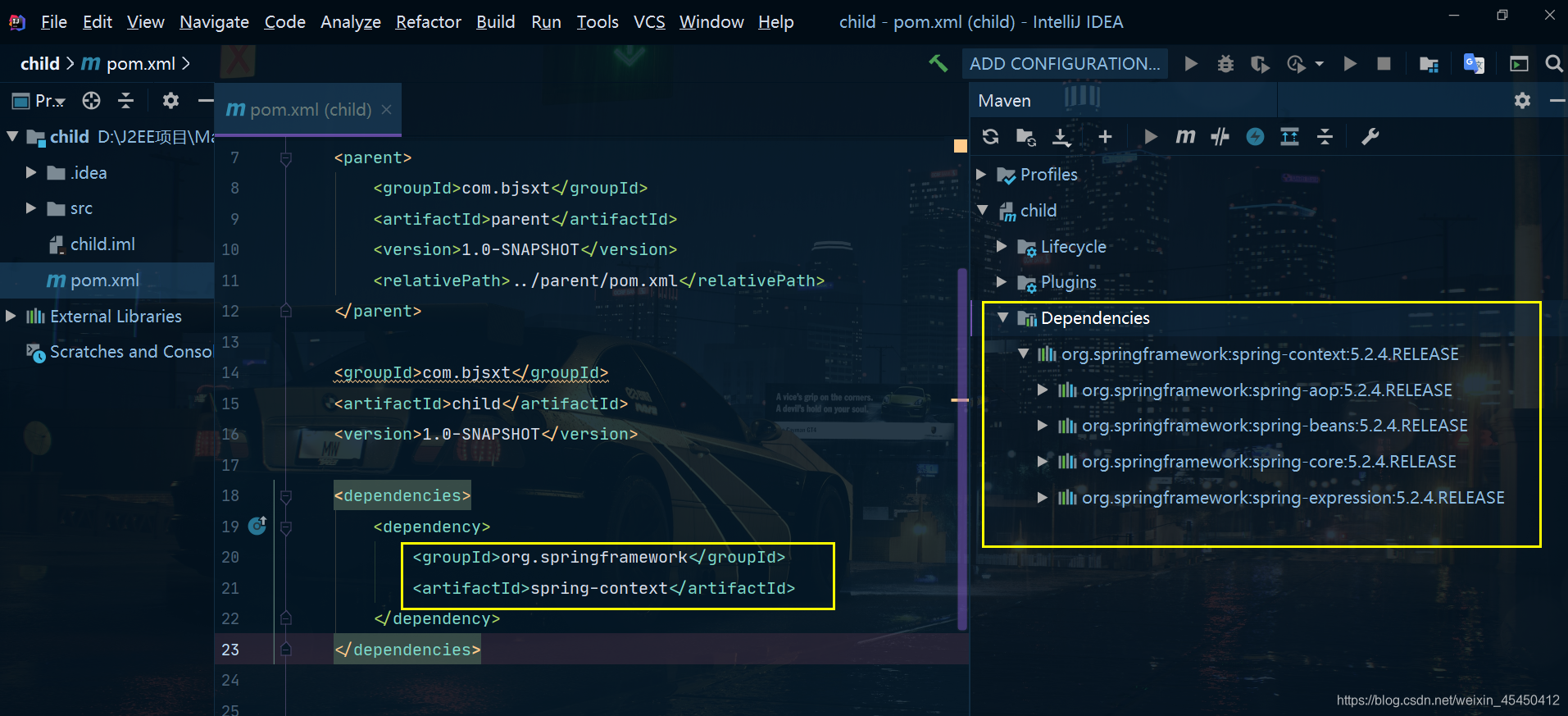Reimport all Maven projects icon
This screenshot has height=716, width=1568.
pyautogui.click(x=990, y=136)
